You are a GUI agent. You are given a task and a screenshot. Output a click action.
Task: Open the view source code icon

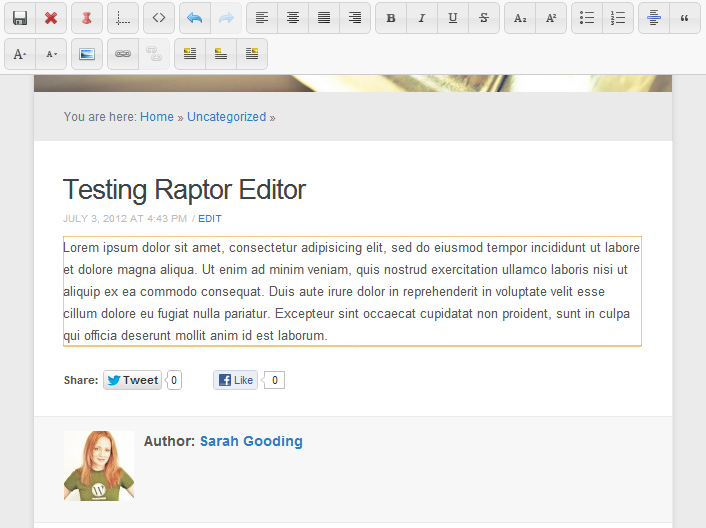coord(159,18)
